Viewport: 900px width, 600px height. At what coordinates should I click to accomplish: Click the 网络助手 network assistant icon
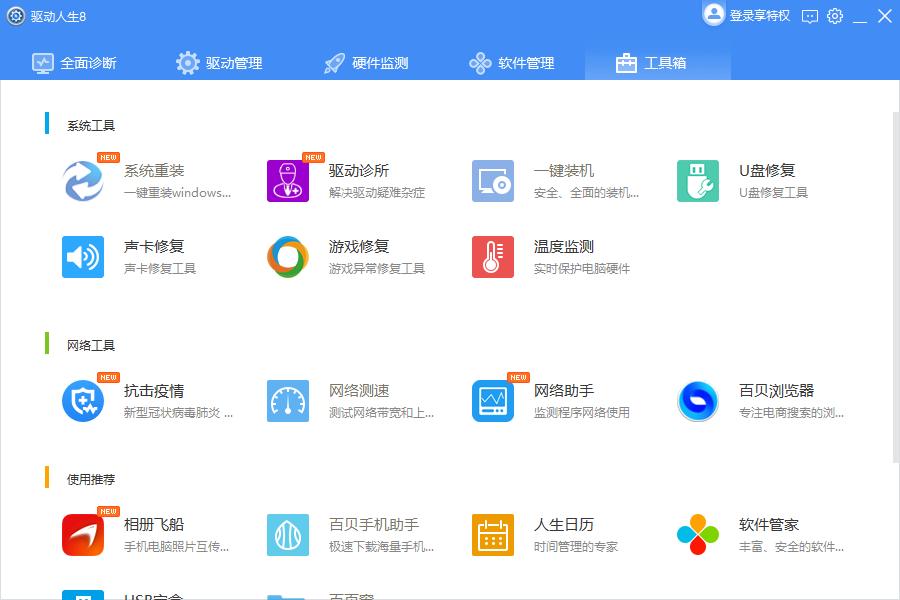point(493,401)
